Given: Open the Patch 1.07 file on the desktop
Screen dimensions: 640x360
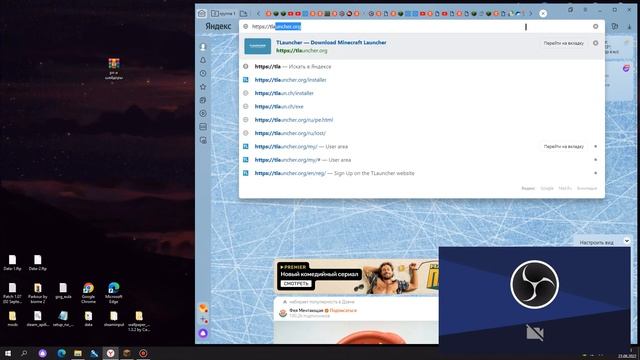Looking at the screenshot, I should pyautogui.click(x=12, y=293).
